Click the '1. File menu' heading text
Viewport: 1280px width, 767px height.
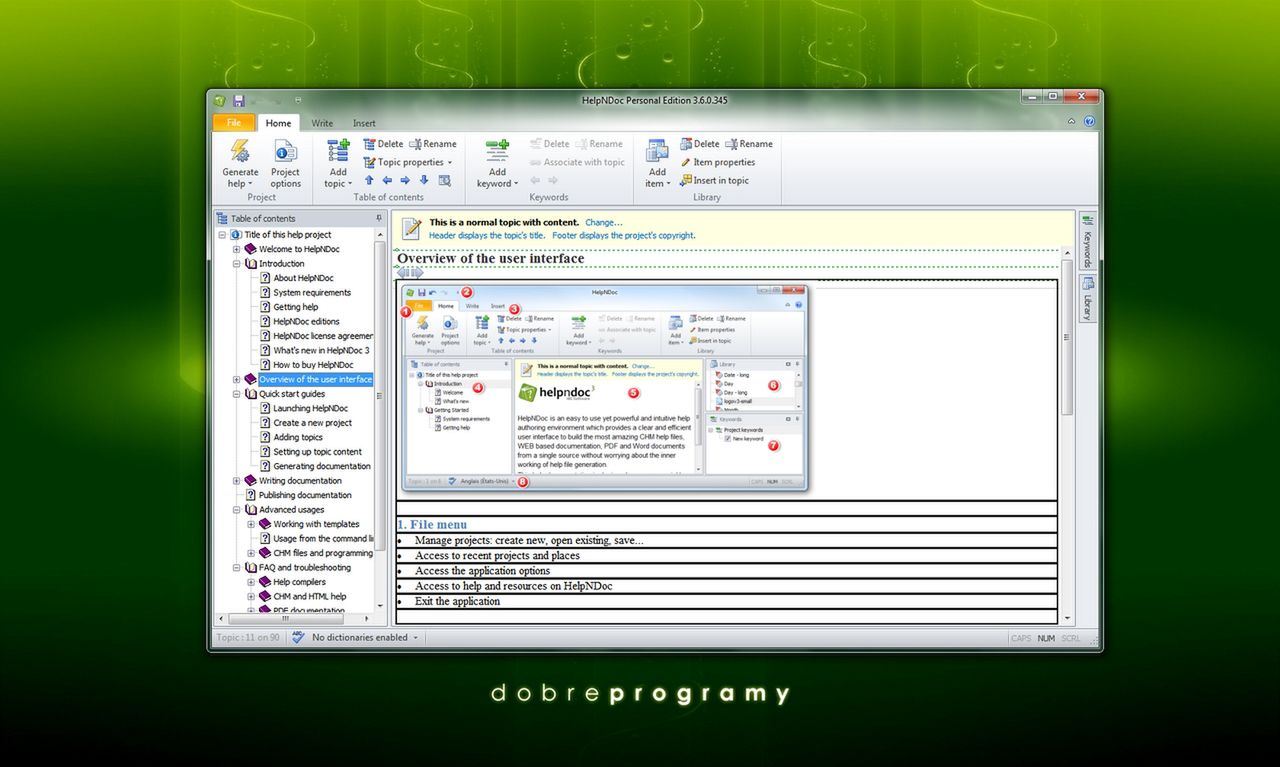[x=431, y=524]
